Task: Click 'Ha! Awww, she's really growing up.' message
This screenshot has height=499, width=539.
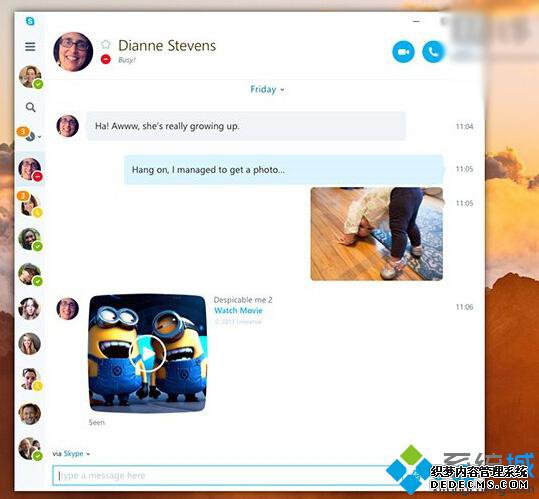Action: click(246, 126)
